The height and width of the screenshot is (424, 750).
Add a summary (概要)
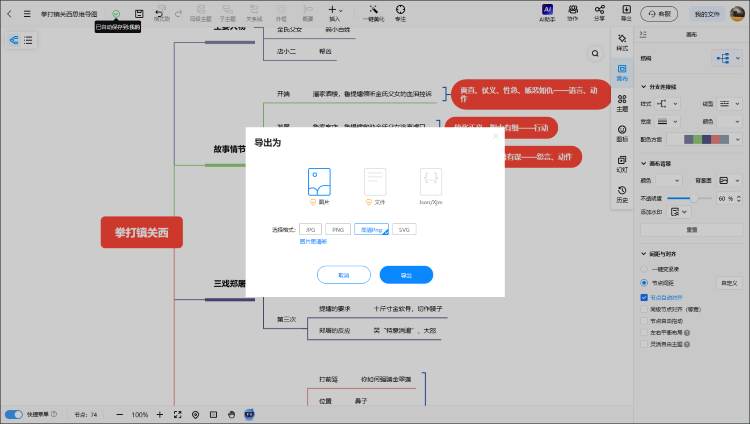(308, 13)
